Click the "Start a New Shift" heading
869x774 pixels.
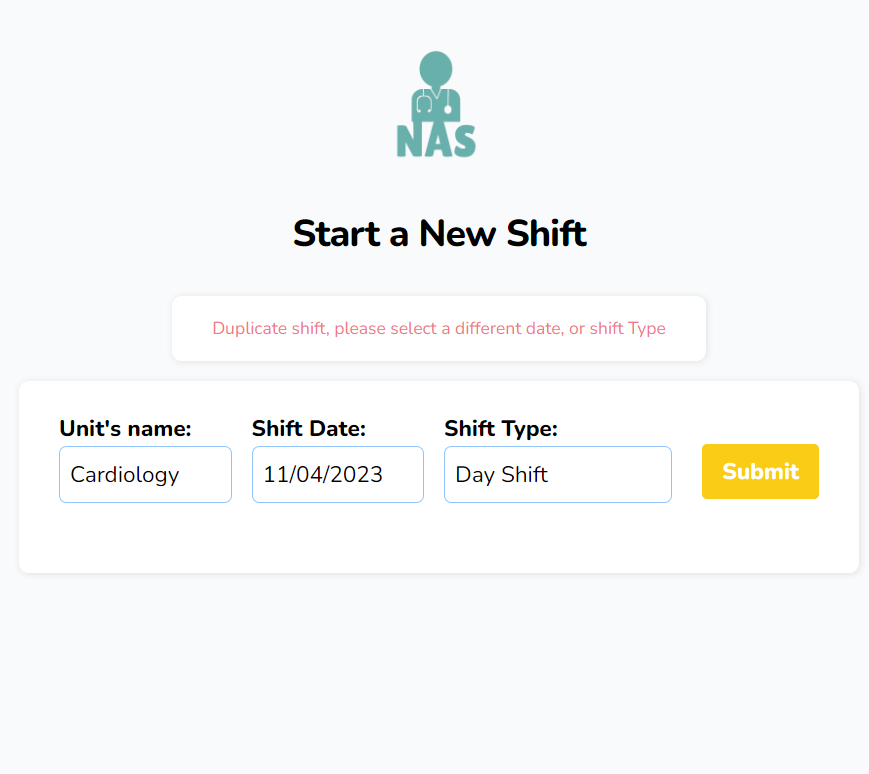point(439,233)
